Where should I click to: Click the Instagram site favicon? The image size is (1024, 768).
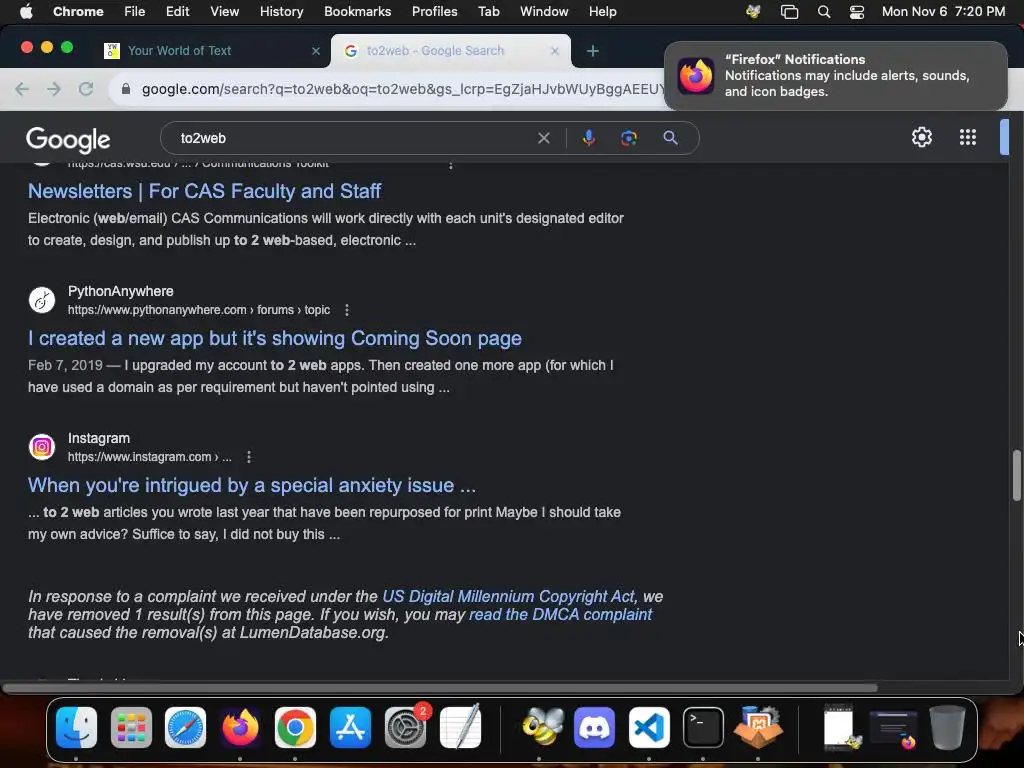pyautogui.click(x=42, y=447)
